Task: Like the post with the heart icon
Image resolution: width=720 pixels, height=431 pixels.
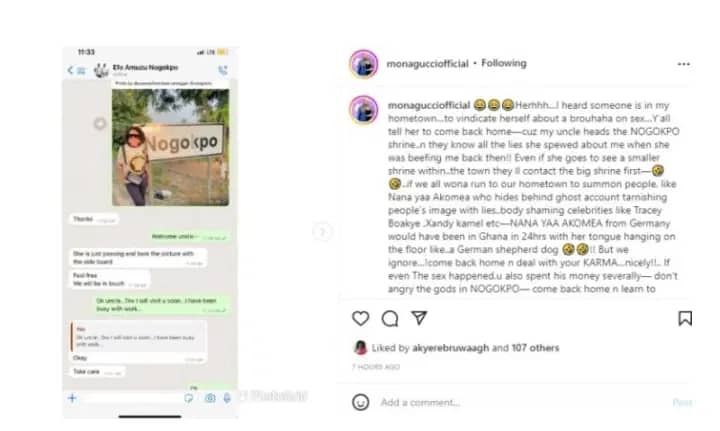Action: (x=360, y=318)
